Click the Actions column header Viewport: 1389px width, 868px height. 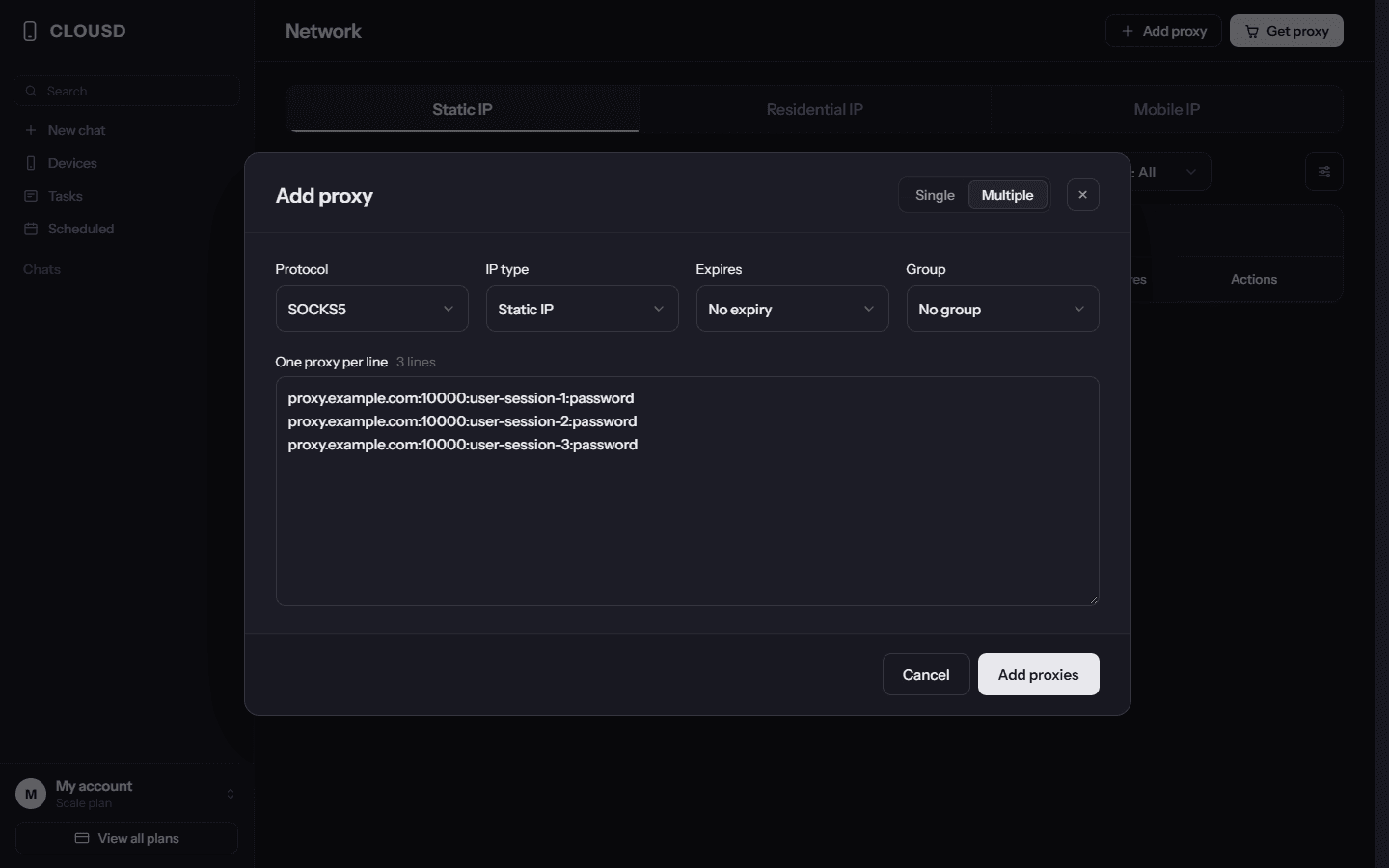coord(1254,279)
